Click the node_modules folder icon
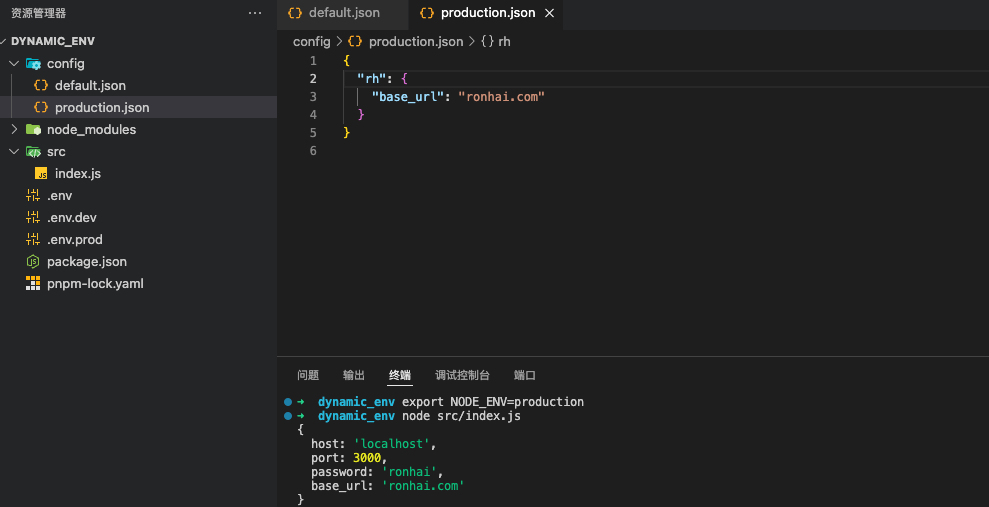 click(x=33, y=129)
